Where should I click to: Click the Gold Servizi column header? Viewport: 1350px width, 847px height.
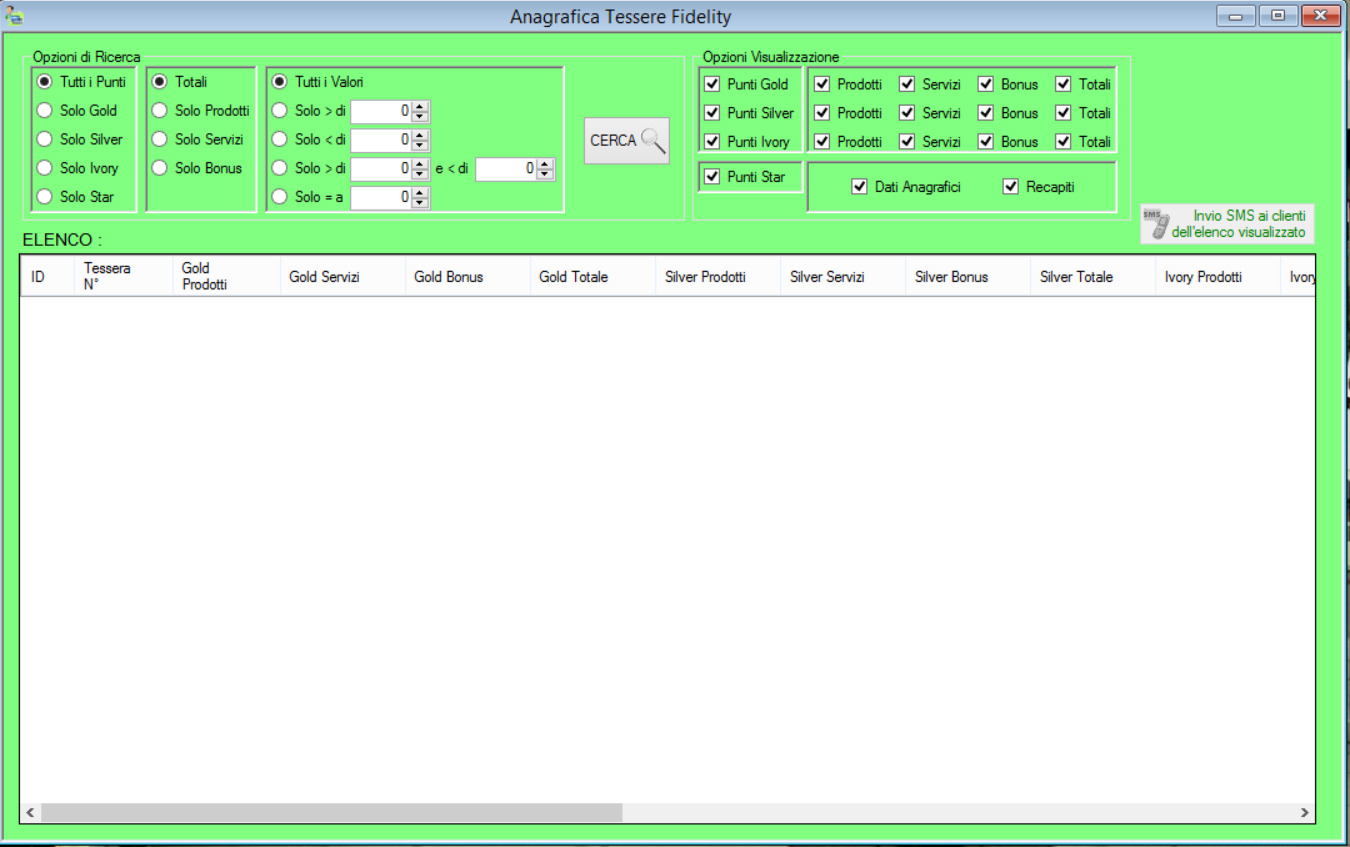(343, 276)
